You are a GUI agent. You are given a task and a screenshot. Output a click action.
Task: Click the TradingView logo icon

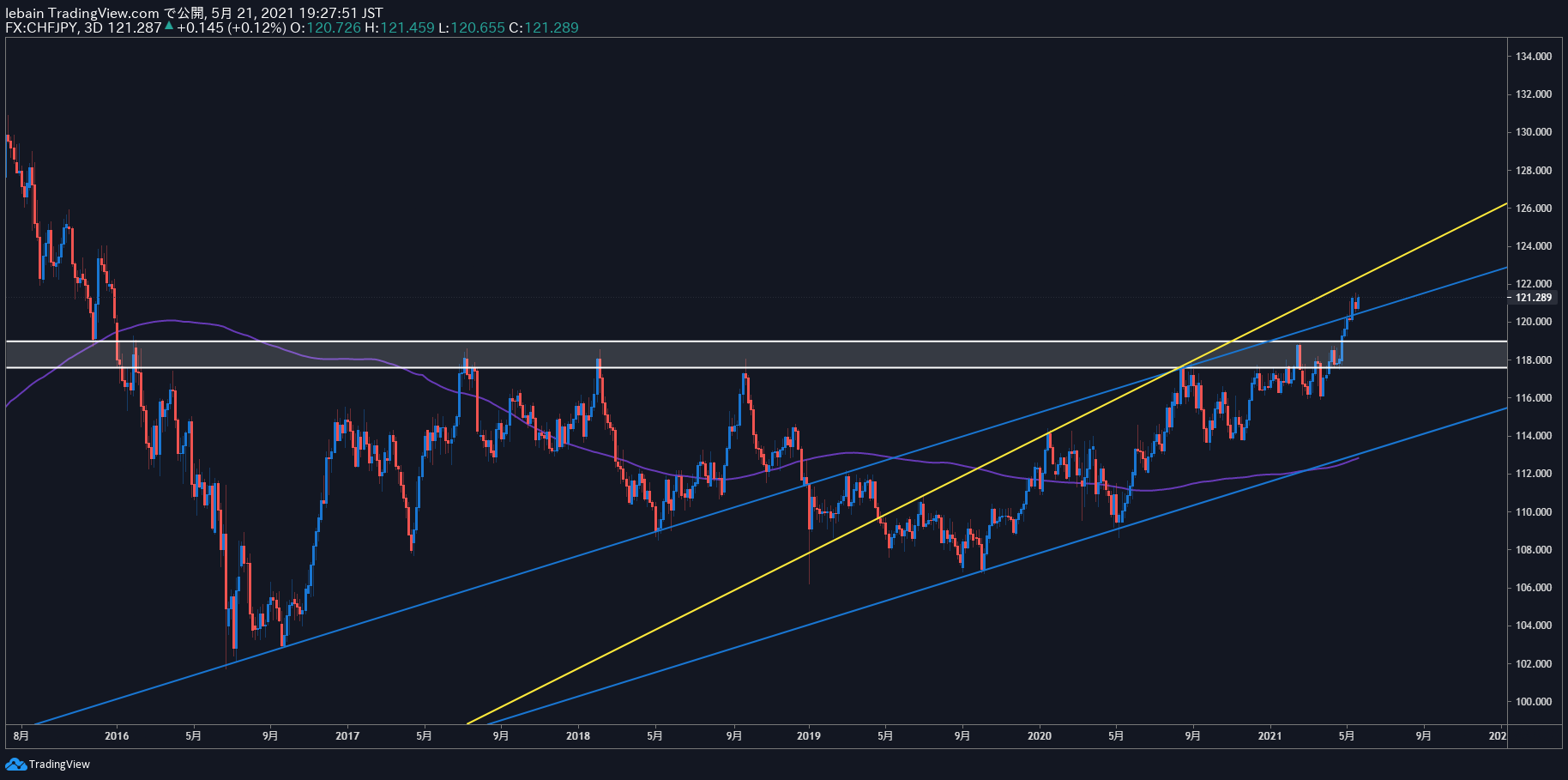(x=15, y=764)
